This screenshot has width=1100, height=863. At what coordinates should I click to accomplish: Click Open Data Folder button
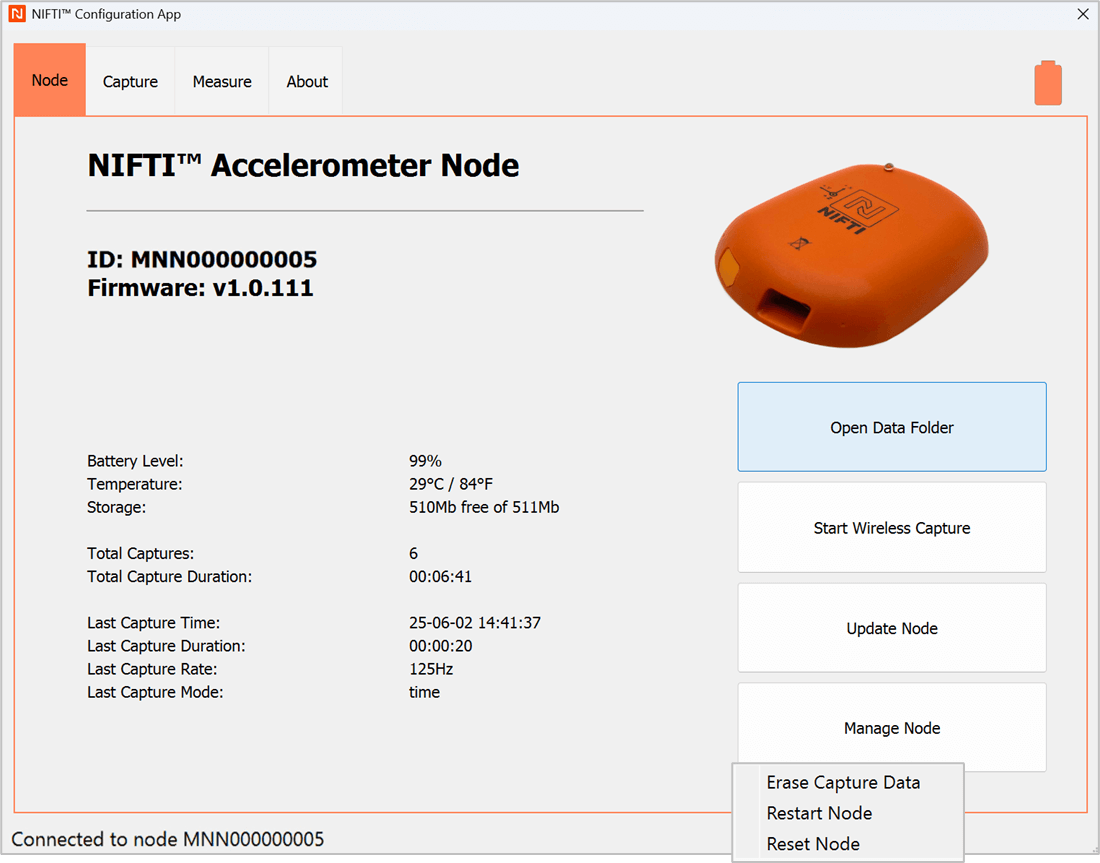pyautogui.click(x=892, y=427)
